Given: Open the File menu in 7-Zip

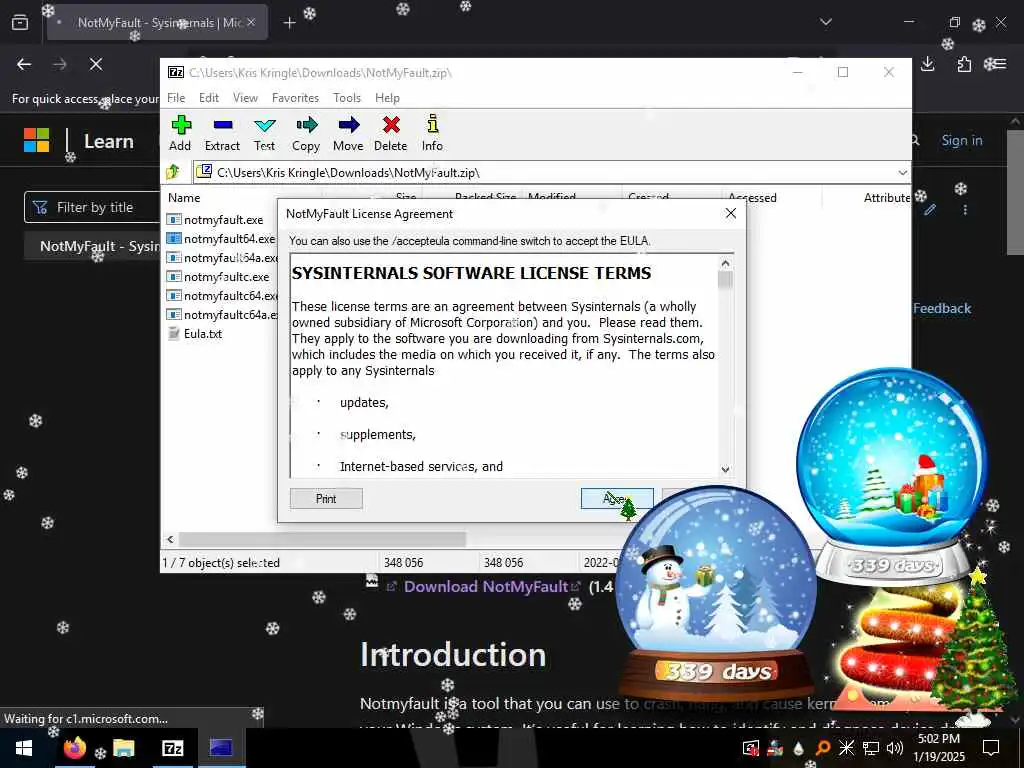Looking at the screenshot, I should tap(176, 98).
